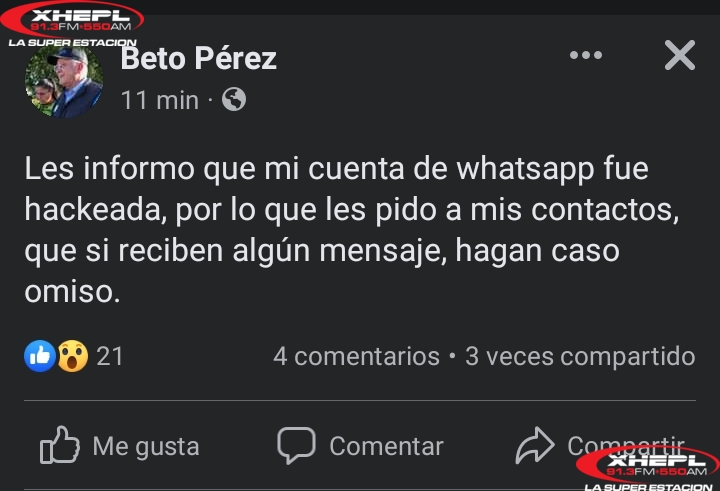
Task: Open Beto Pérez's profile picture
Action: [64, 82]
